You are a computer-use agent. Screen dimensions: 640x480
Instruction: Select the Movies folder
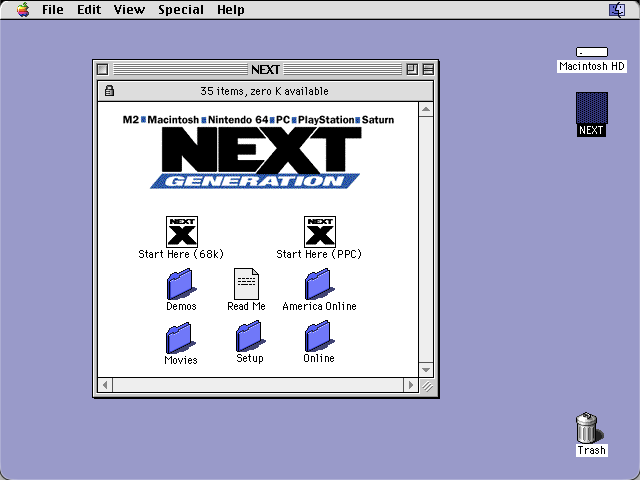click(180, 338)
